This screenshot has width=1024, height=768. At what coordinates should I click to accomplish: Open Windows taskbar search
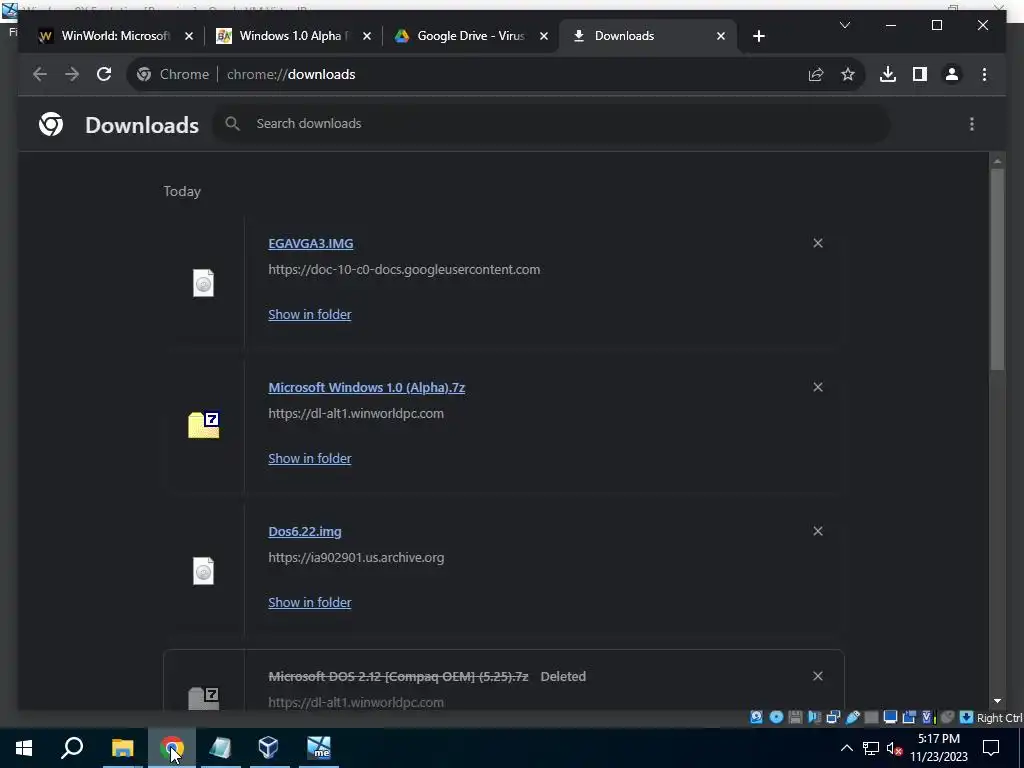click(x=72, y=748)
